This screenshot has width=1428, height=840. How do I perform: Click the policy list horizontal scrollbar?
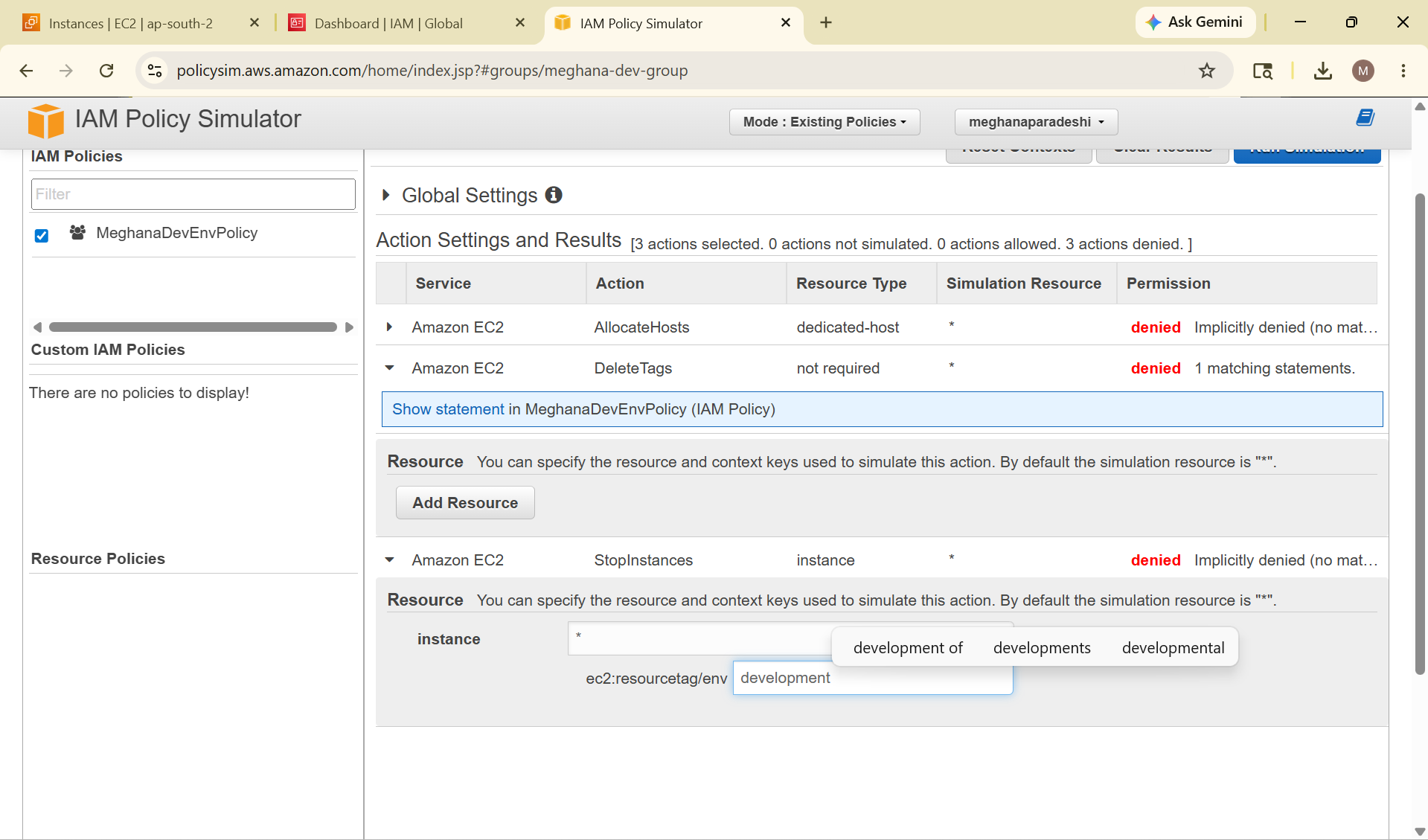pyautogui.click(x=193, y=327)
